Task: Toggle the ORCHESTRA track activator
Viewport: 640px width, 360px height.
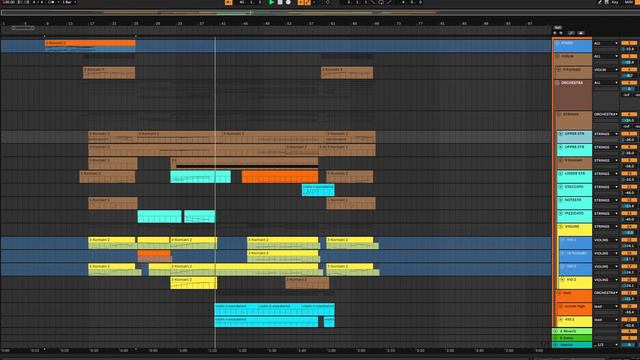Action: tap(629, 82)
